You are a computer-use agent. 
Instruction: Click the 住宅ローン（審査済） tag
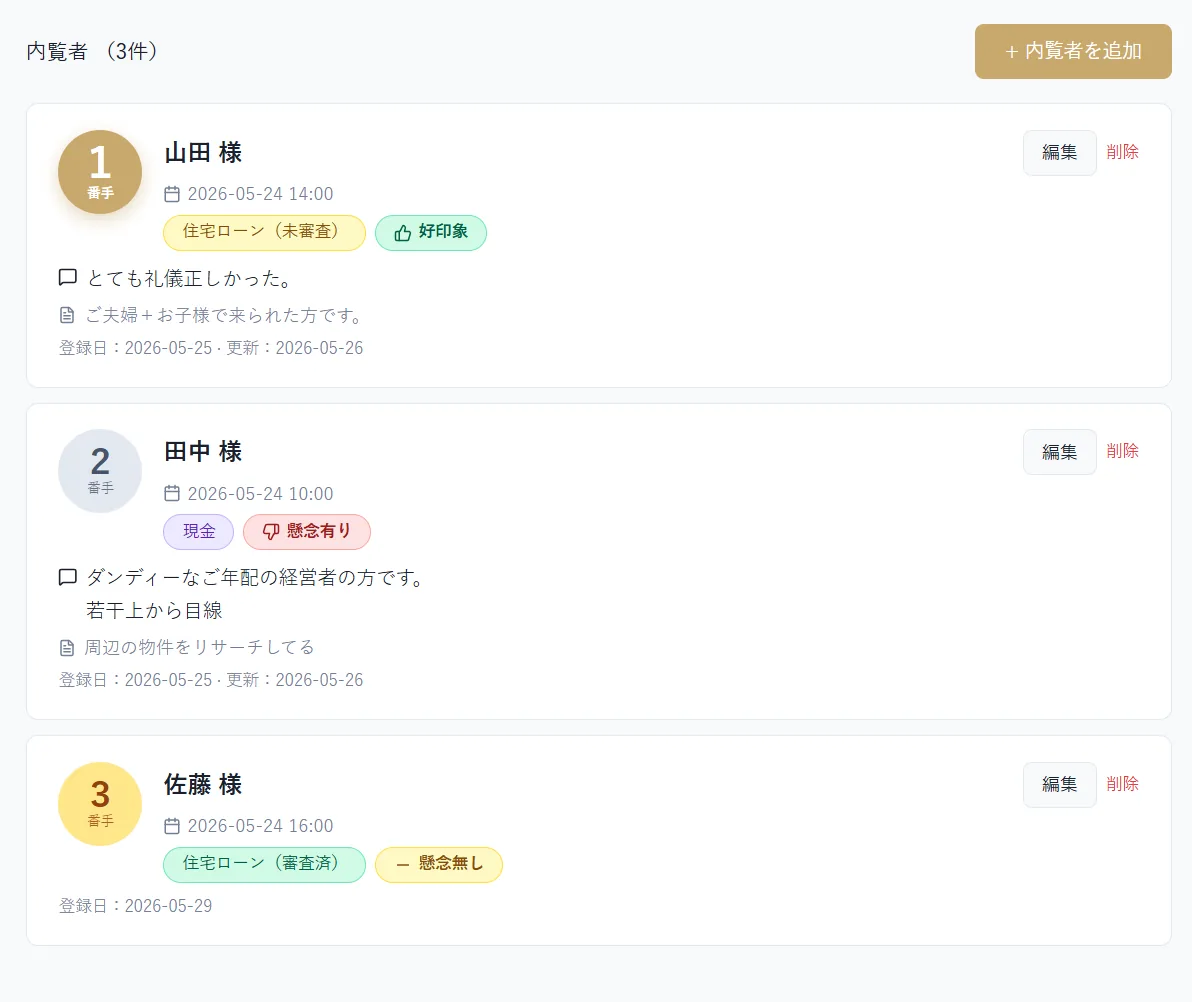click(264, 864)
